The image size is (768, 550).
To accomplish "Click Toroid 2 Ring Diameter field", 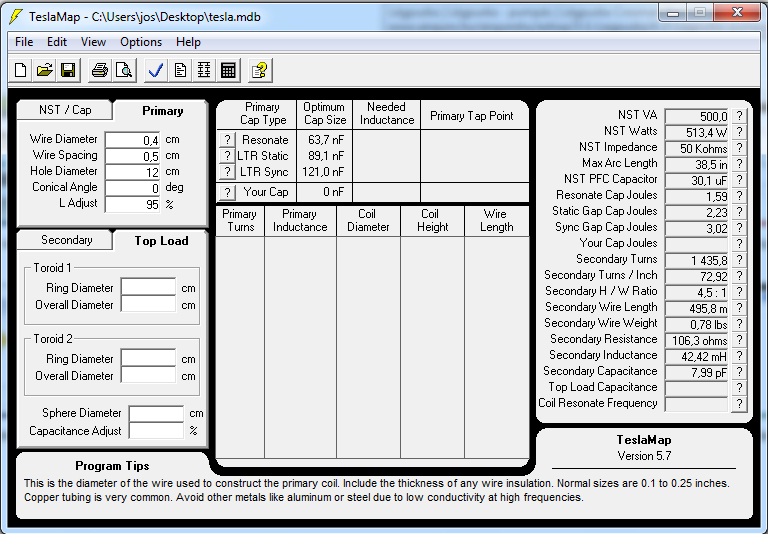I will pyautogui.click(x=148, y=358).
